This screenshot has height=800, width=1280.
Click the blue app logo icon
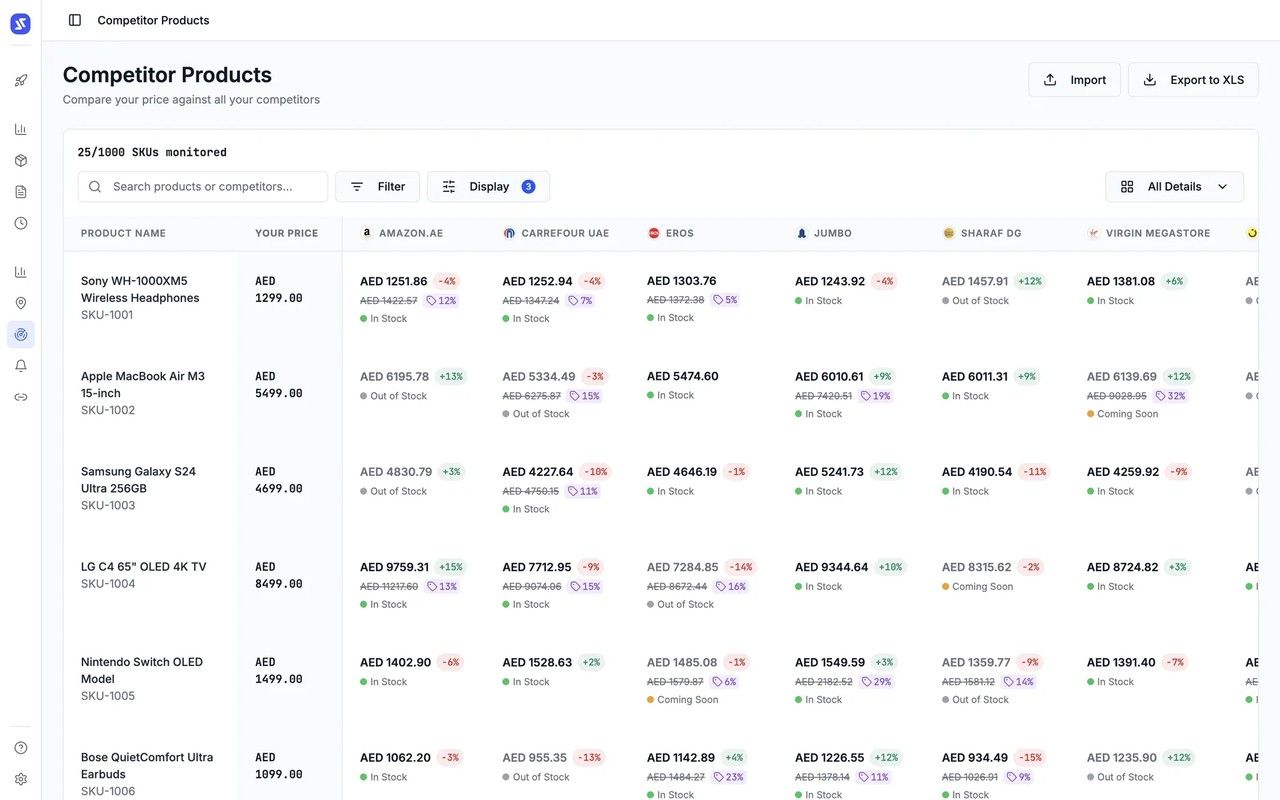[20, 24]
